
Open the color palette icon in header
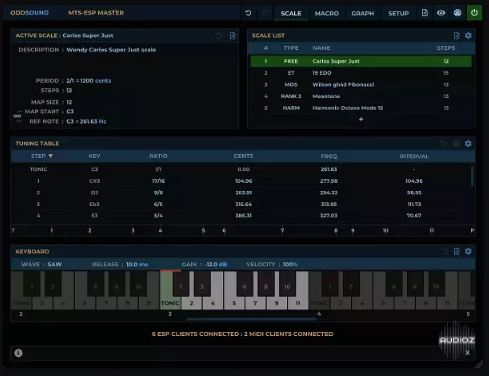click(458, 13)
